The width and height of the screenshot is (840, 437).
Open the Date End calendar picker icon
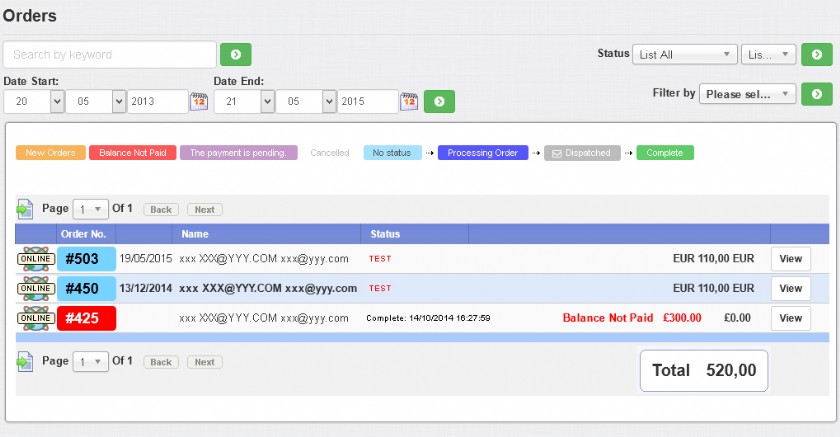pyautogui.click(x=409, y=101)
